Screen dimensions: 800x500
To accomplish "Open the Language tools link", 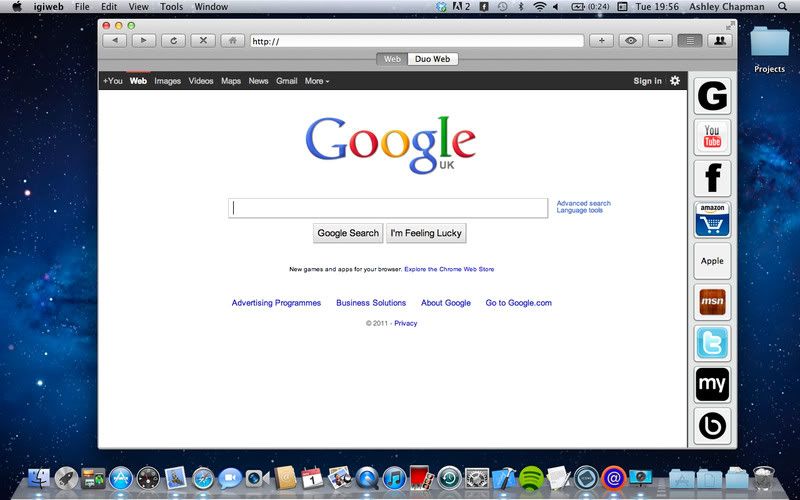I will coord(580,210).
